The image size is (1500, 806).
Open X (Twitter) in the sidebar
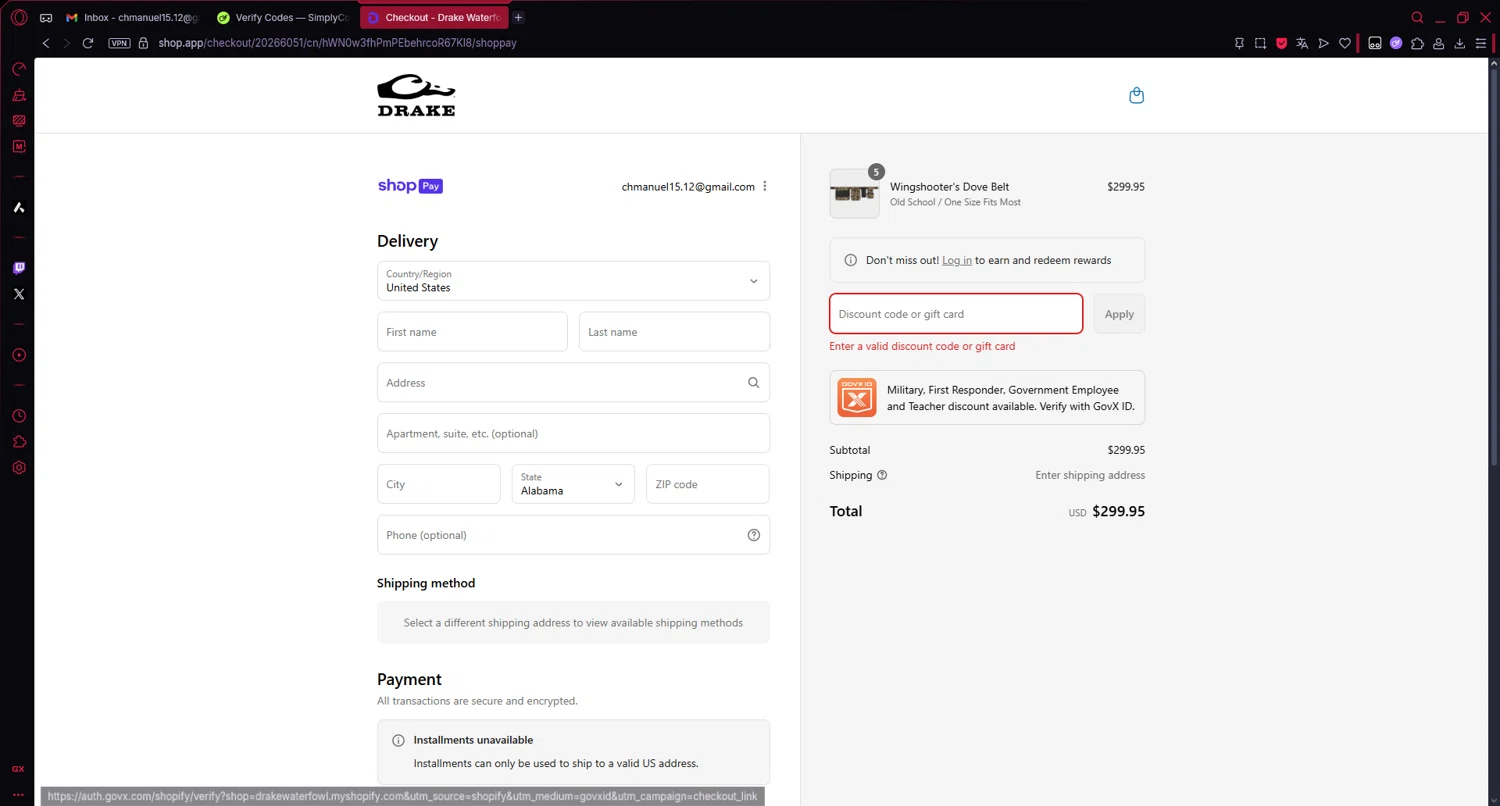pyautogui.click(x=18, y=294)
